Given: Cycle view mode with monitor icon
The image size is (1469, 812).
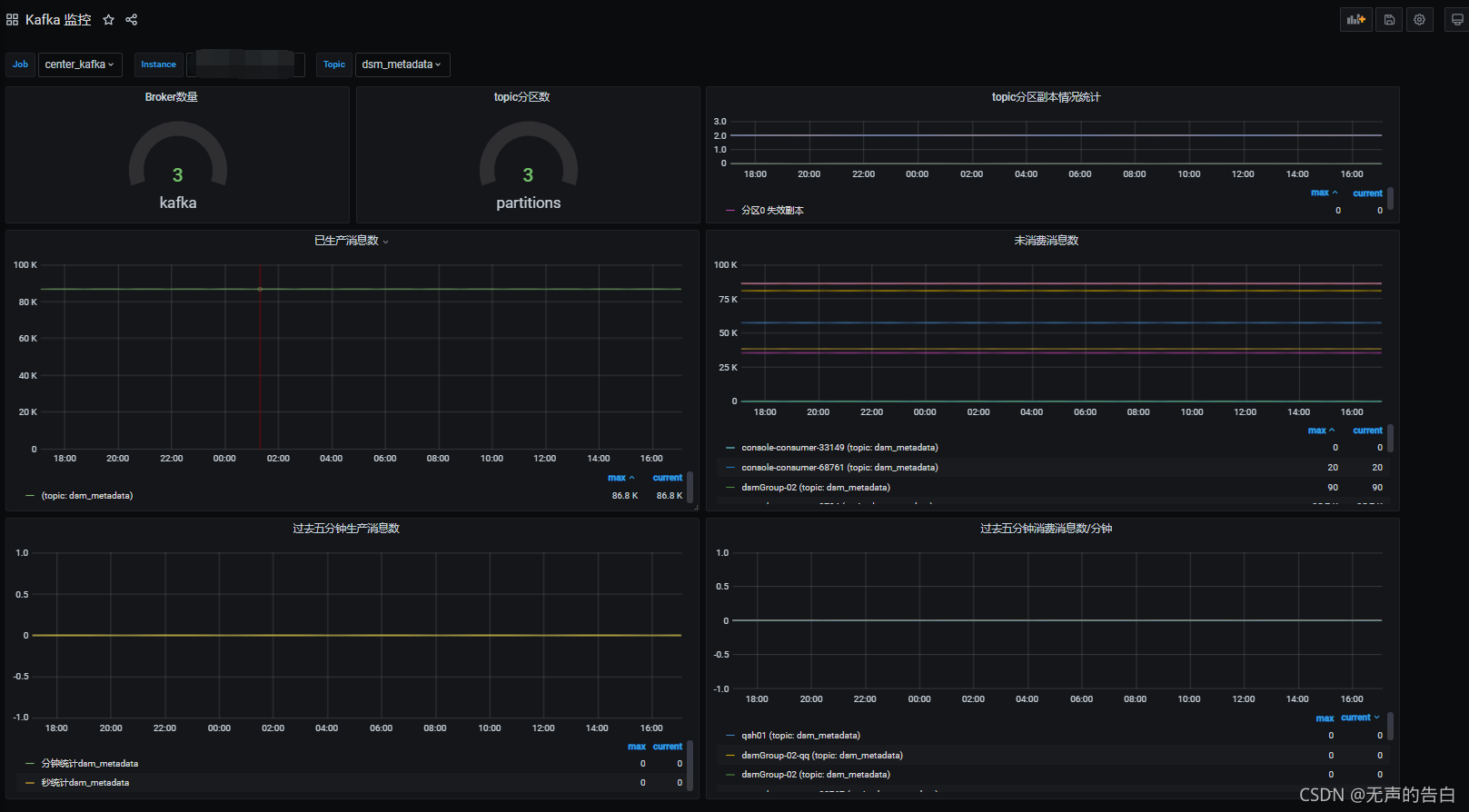Looking at the screenshot, I should click(x=1457, y=19).
